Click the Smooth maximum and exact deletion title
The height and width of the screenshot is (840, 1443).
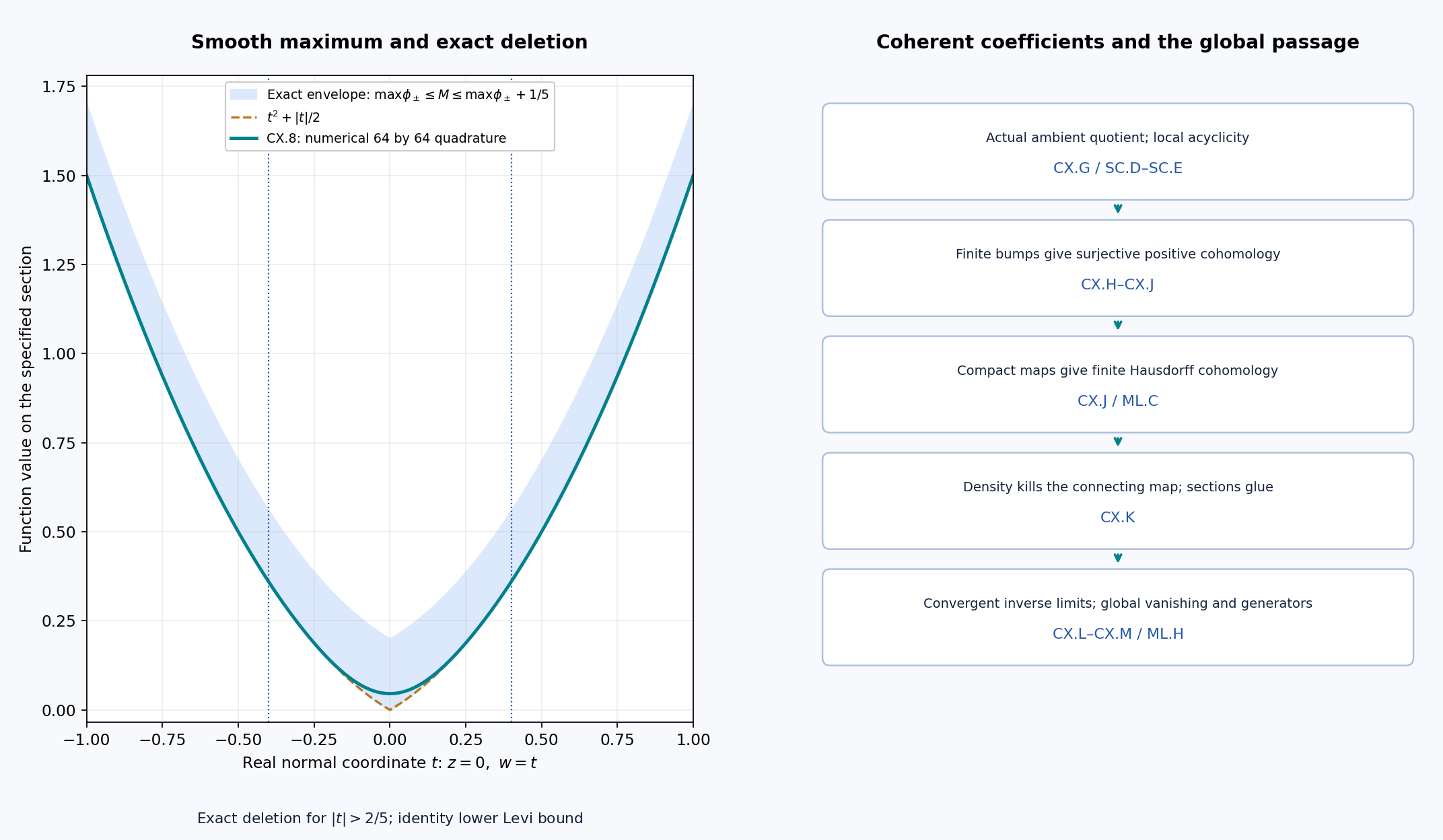pos(389,42)
